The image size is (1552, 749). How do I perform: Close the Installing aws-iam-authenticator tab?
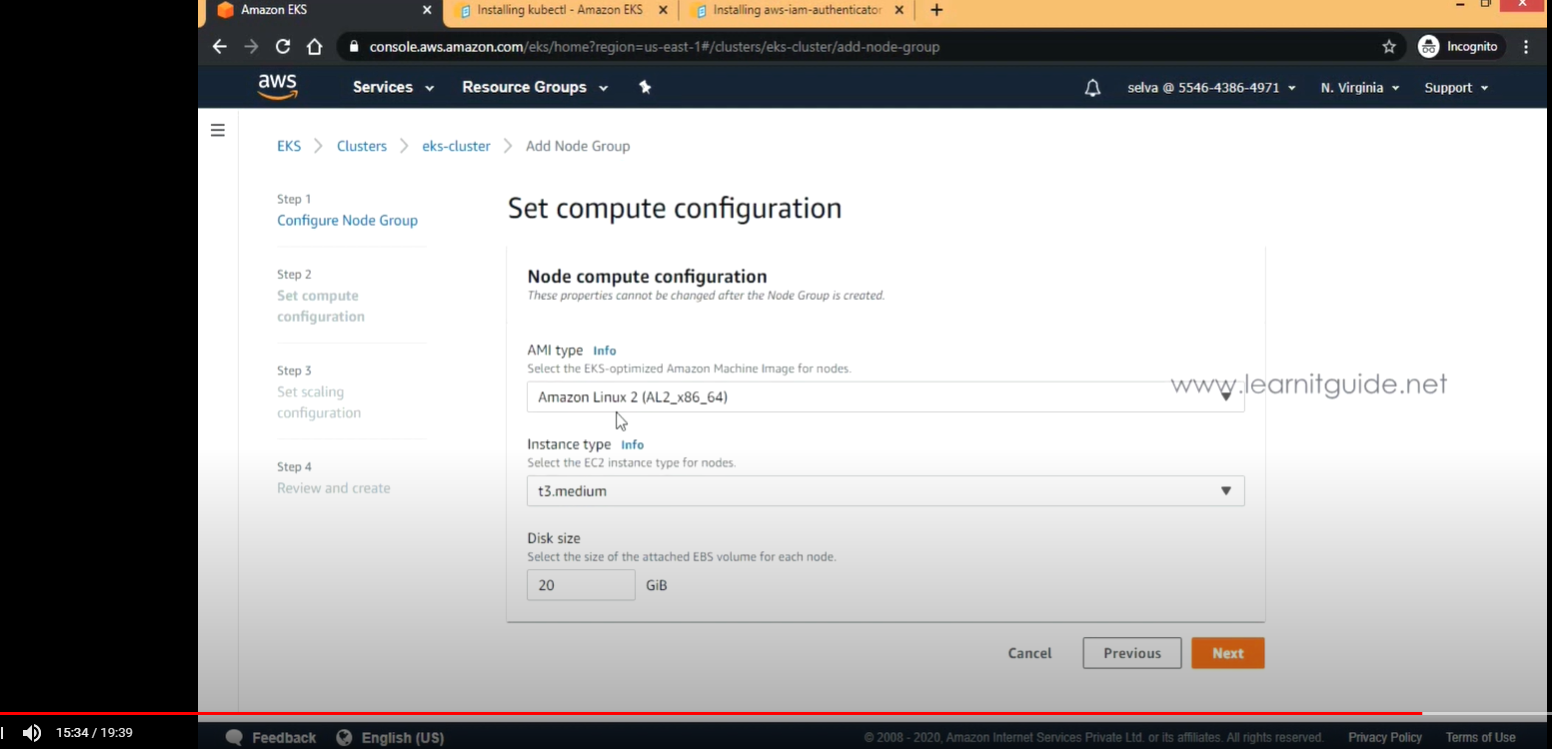coord(899,10)
